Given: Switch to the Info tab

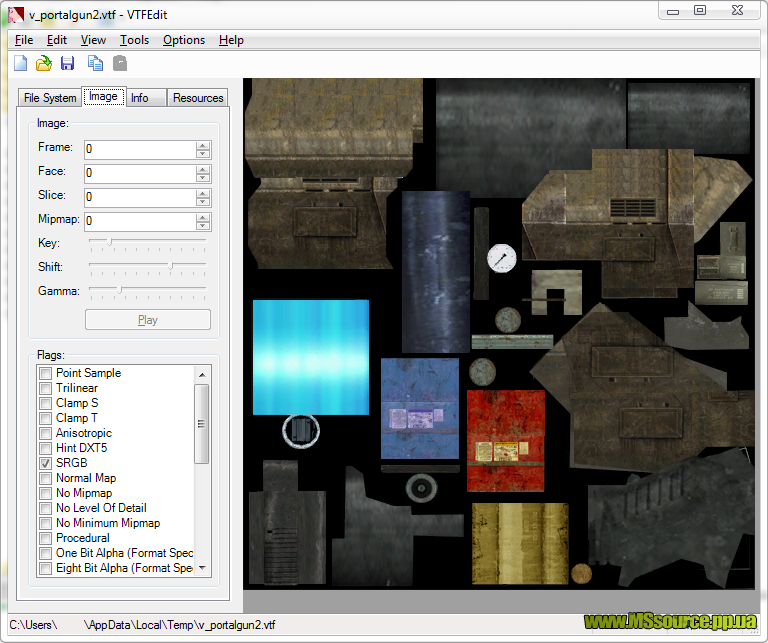Looking at the screenshot, I should [x=146, y=98].
